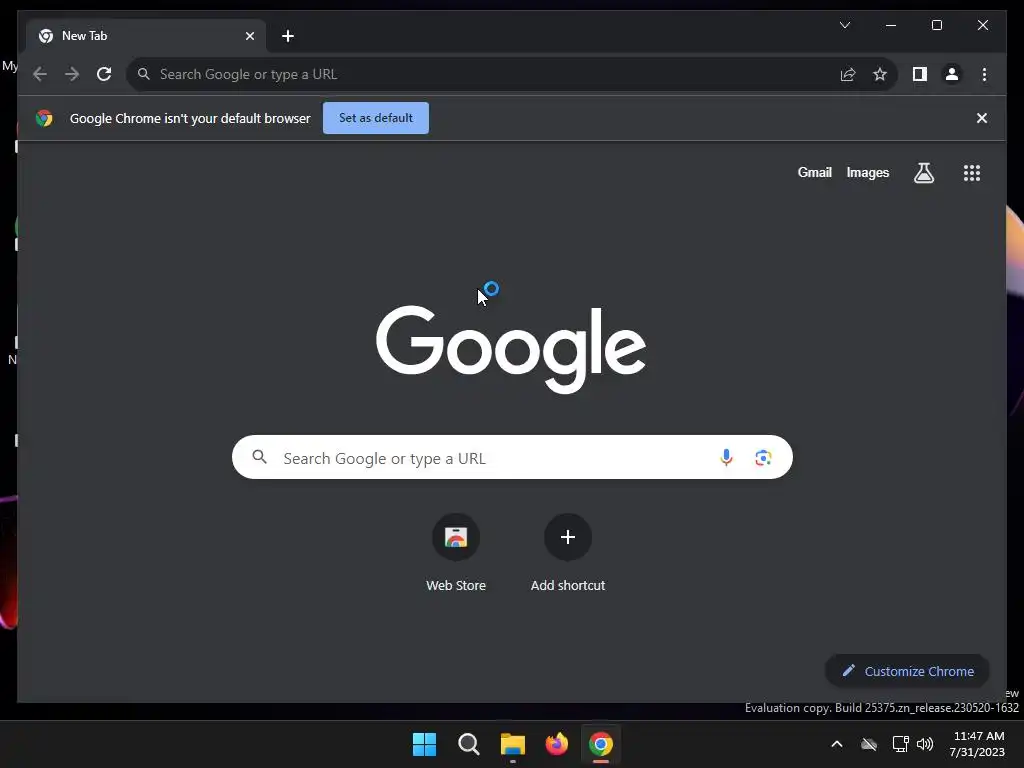Select the New Tab tab
Screen dimensions: 1024x768
point(146,36)
